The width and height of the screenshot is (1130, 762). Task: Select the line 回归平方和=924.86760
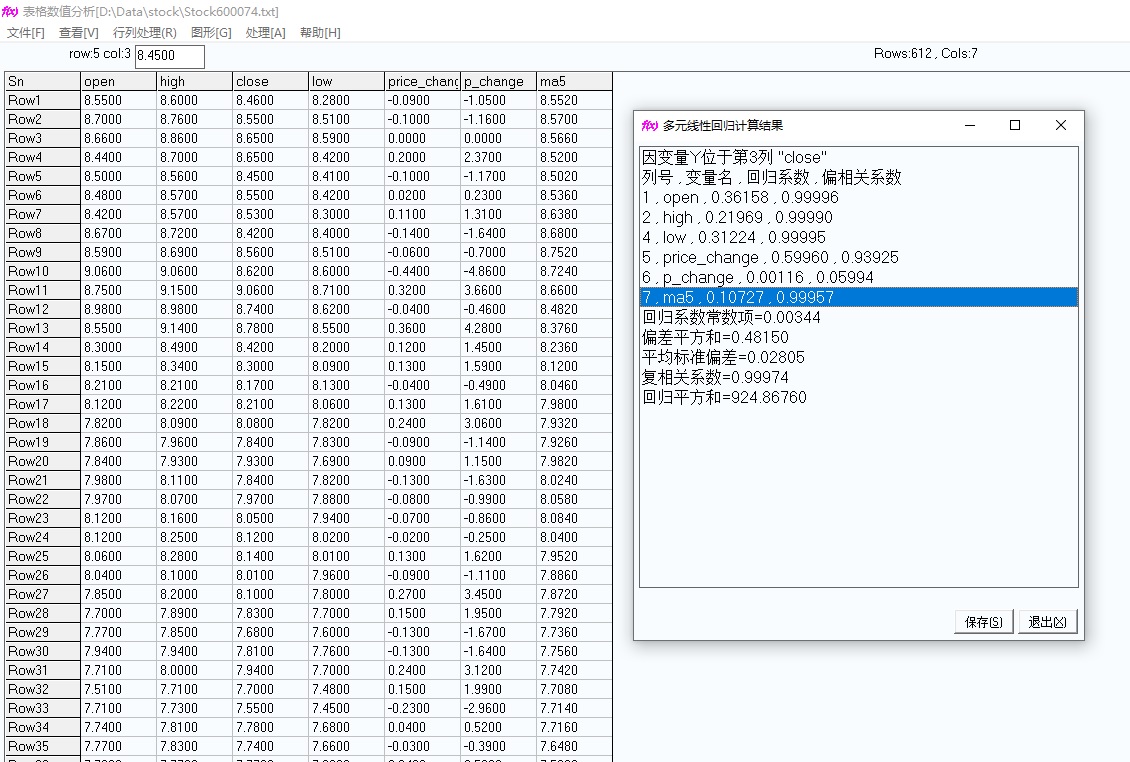[x=858, y=397]
